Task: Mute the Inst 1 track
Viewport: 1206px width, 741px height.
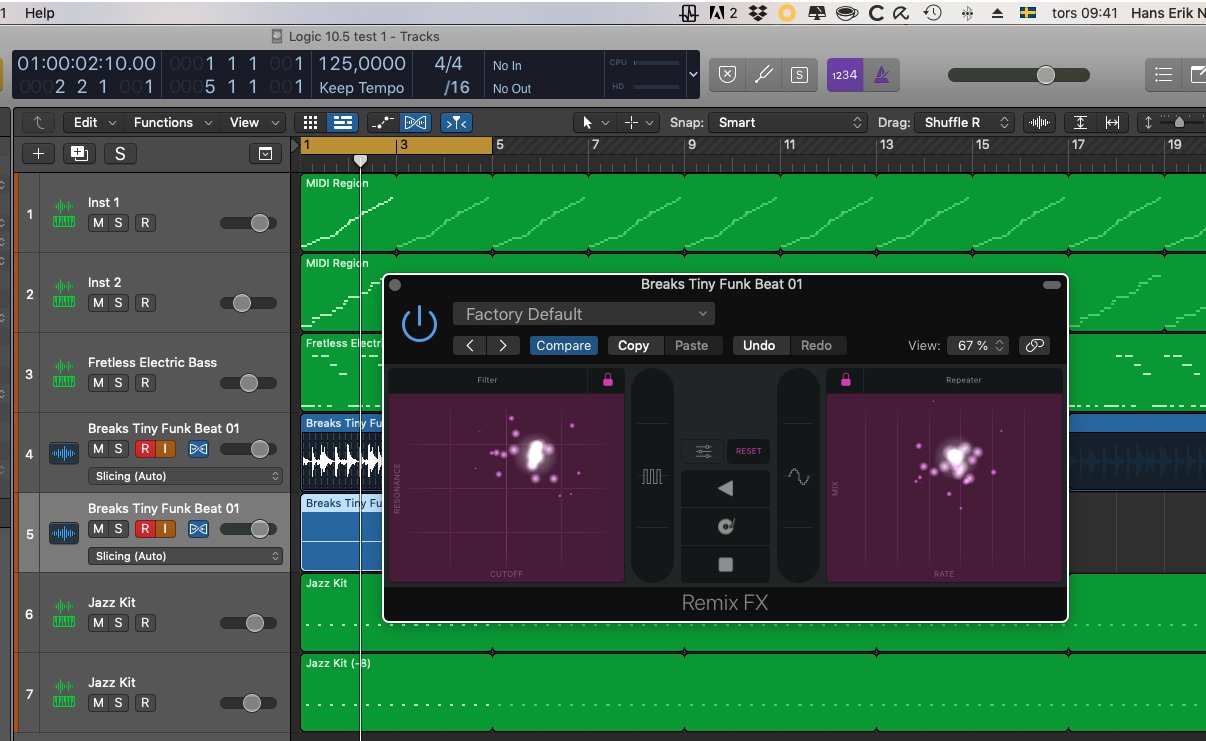Action: pyautogui.click(x=98, y=223)
